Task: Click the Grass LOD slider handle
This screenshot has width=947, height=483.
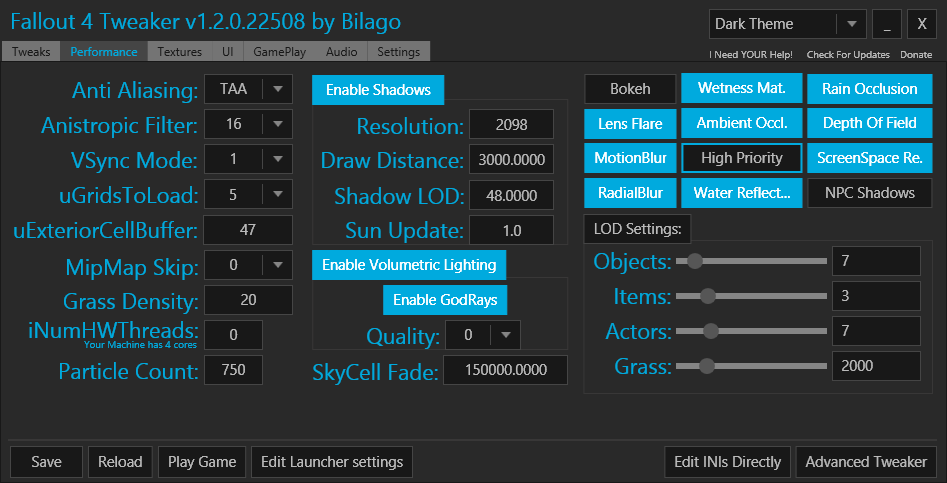Action: (707, 366)
